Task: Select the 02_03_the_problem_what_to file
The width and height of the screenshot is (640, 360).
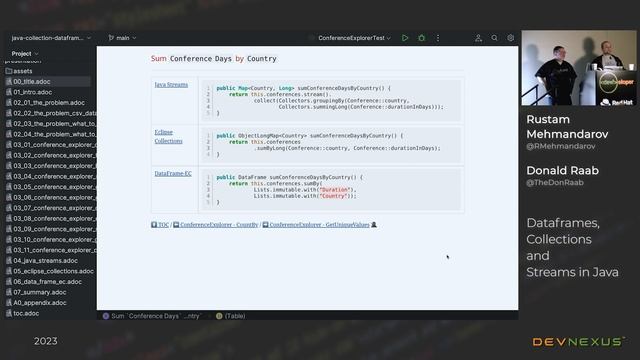Action: pos(51,124)
